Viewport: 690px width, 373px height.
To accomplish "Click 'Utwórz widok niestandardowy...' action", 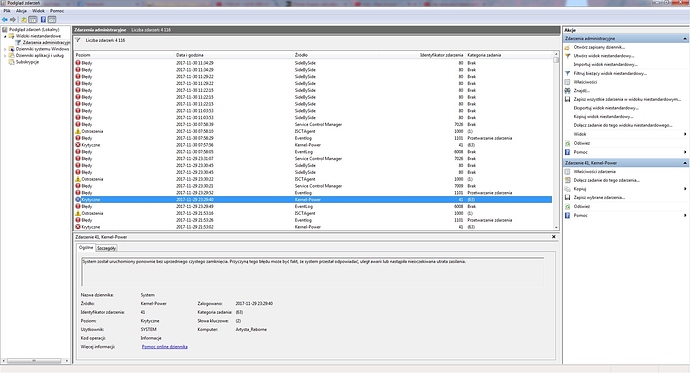I will (x=604, y=56).
